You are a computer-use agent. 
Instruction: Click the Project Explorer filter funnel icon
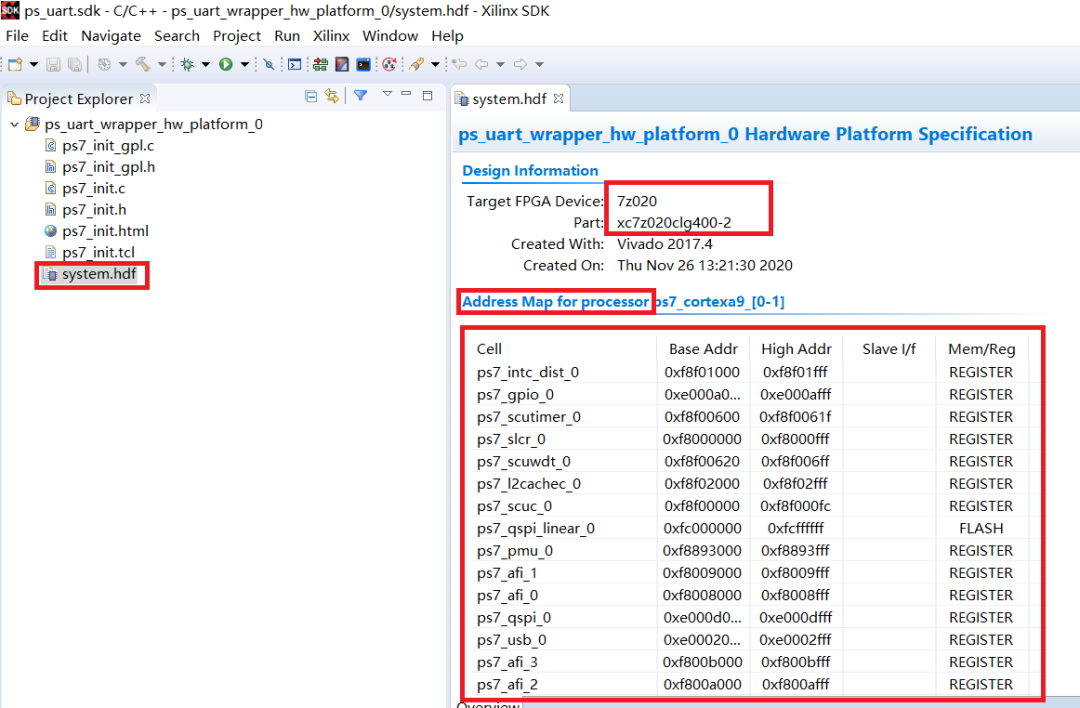(x=361, y=96)
